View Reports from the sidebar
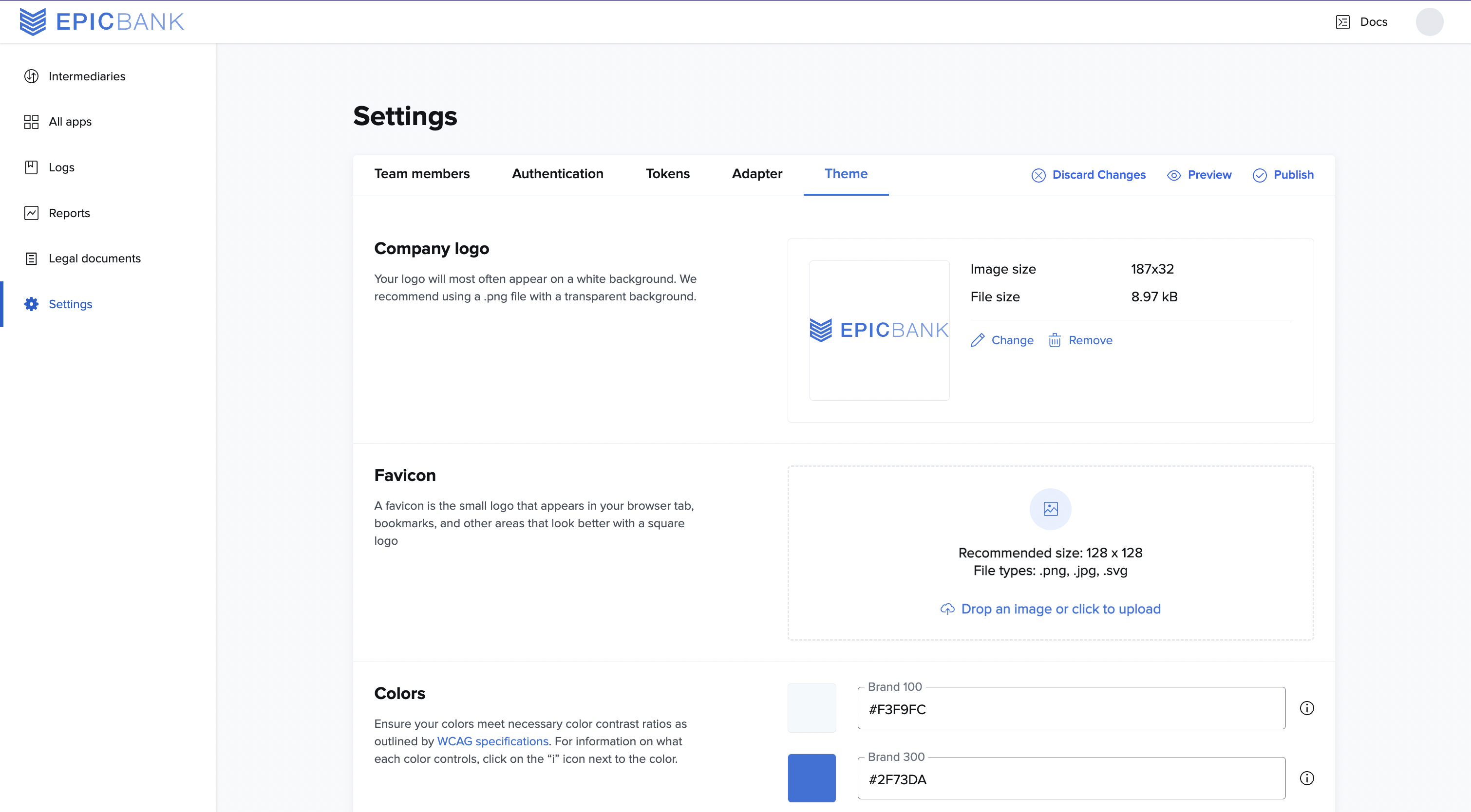 (69, 212)
